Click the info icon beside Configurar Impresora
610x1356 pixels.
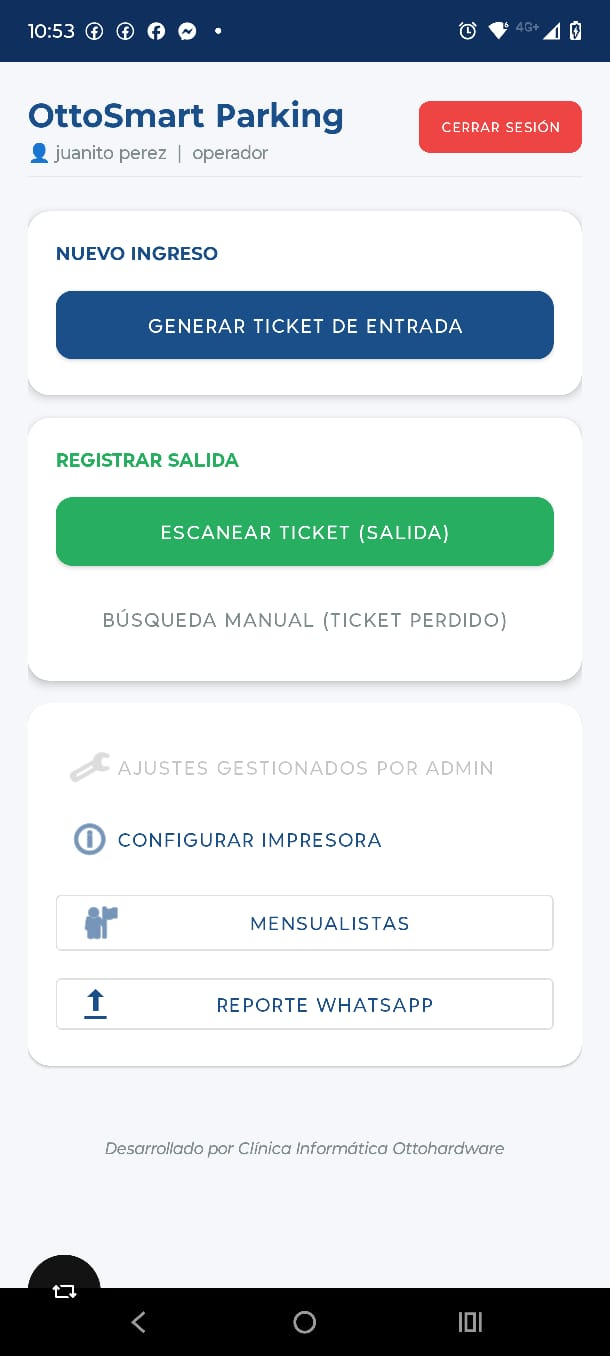[89, 839]
